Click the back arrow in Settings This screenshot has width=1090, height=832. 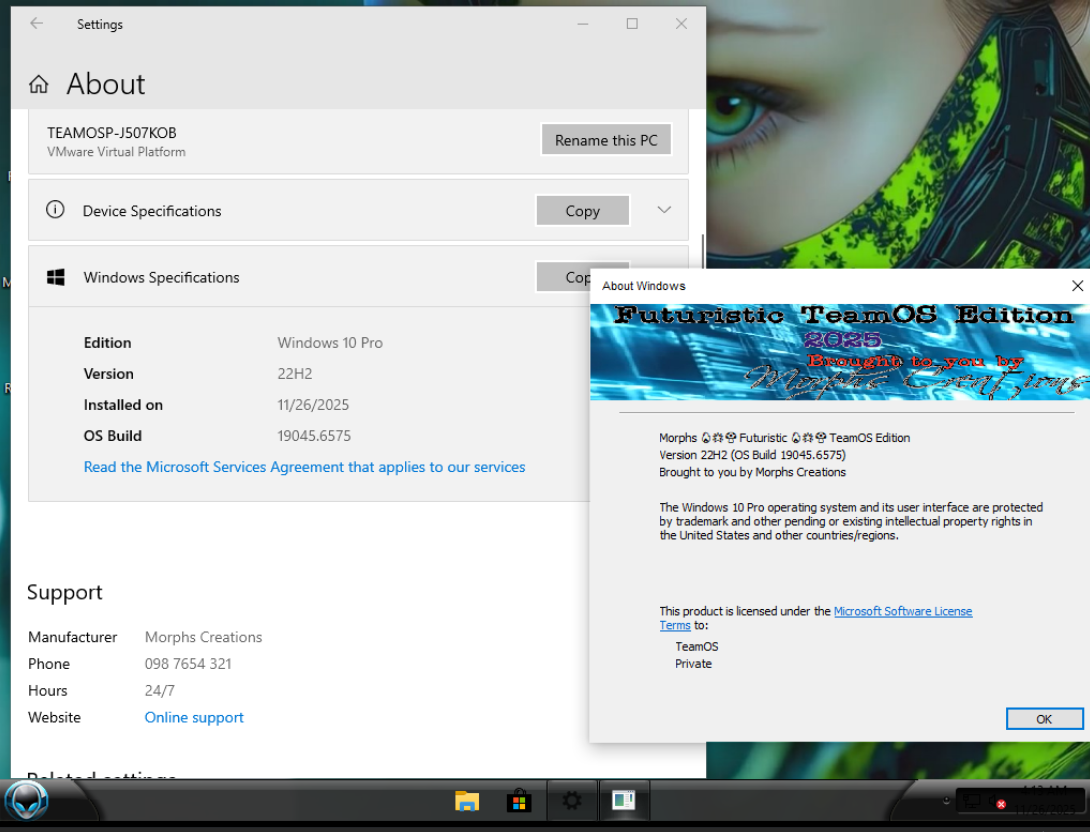point(37,24)
